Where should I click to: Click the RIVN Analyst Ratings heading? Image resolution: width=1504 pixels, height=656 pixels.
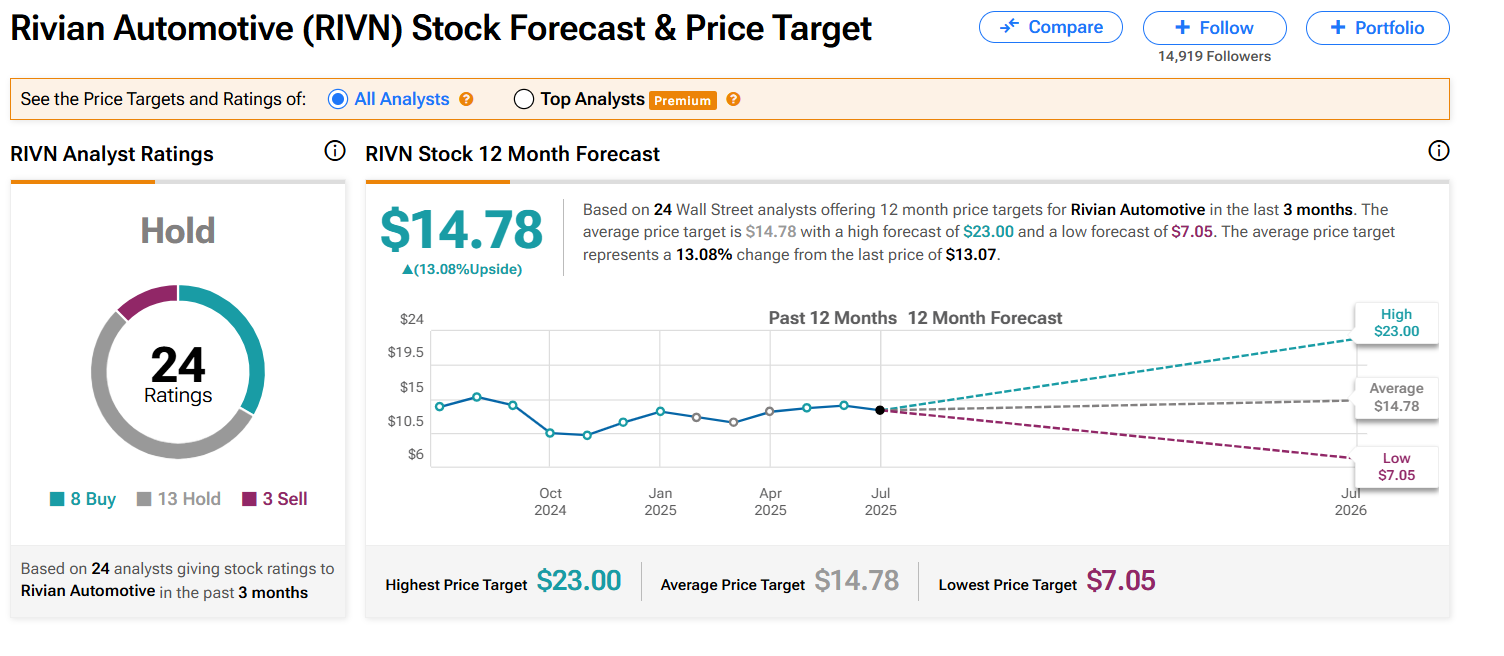112,154
